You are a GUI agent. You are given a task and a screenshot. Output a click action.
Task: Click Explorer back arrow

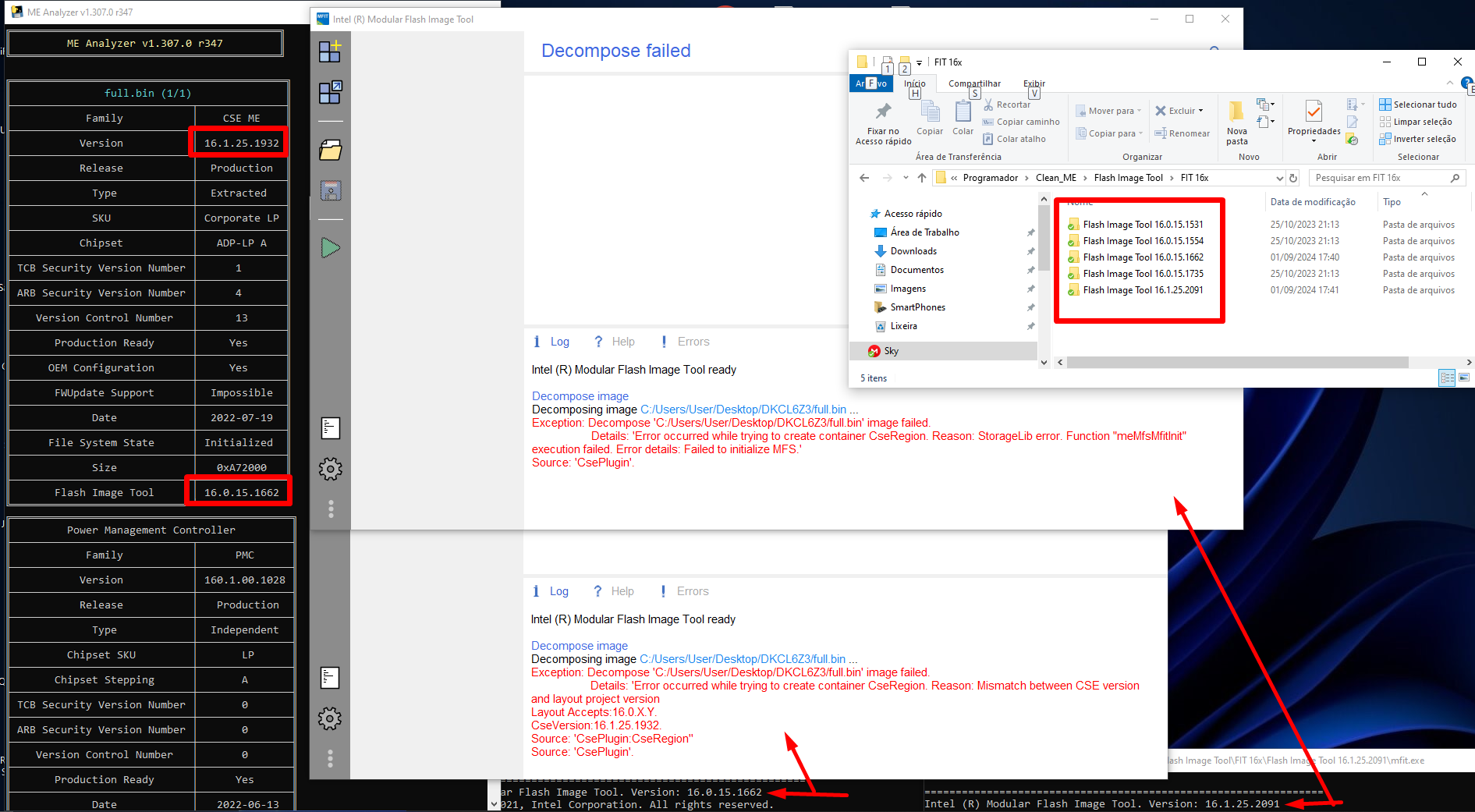(864, 178)
